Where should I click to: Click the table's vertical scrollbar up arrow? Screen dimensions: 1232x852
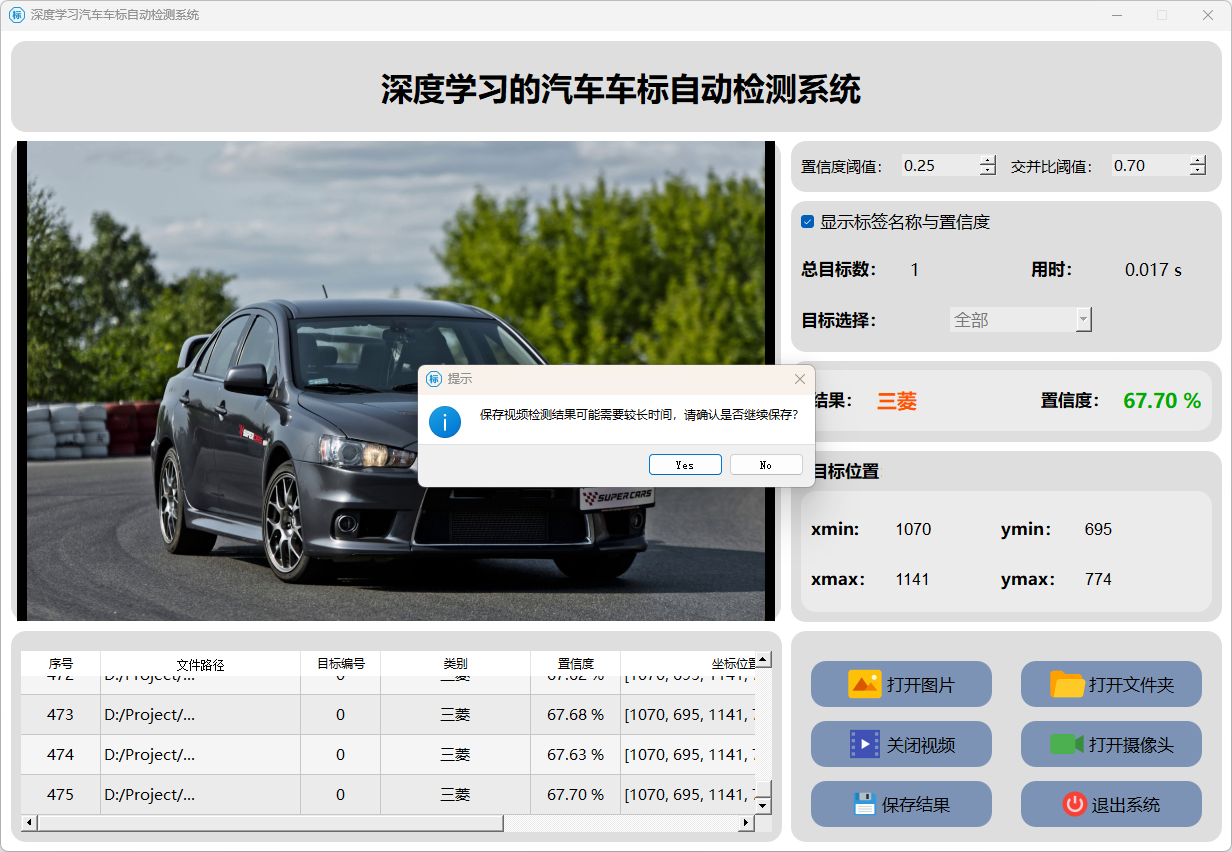(x=762, y=660)
